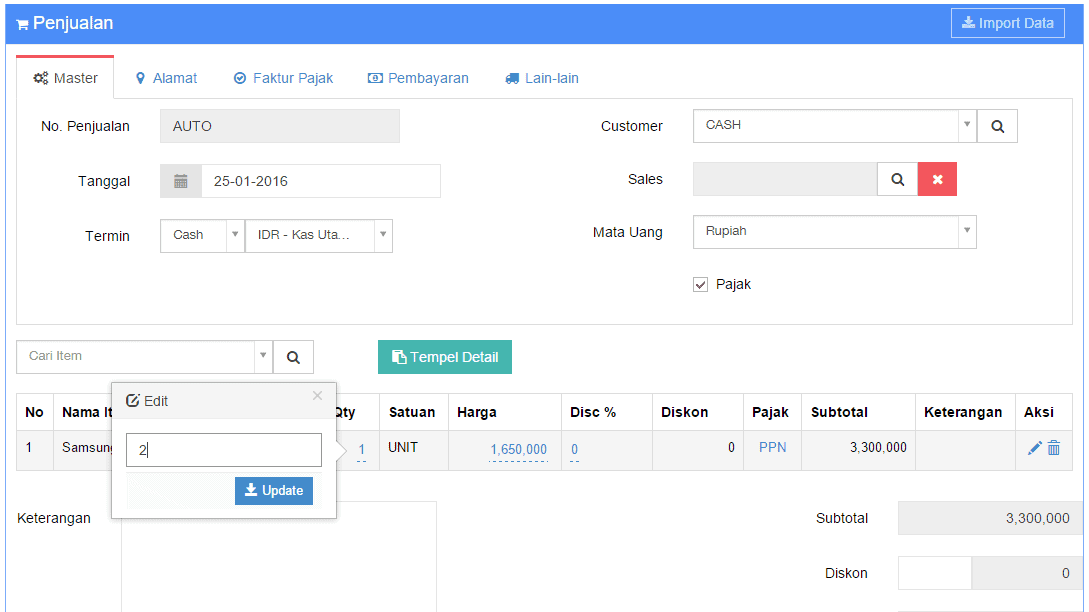Click the row Subtotal cell 3,300,000
The width and height of the screenshot is (1089, 612).
[x=858, y=450]
